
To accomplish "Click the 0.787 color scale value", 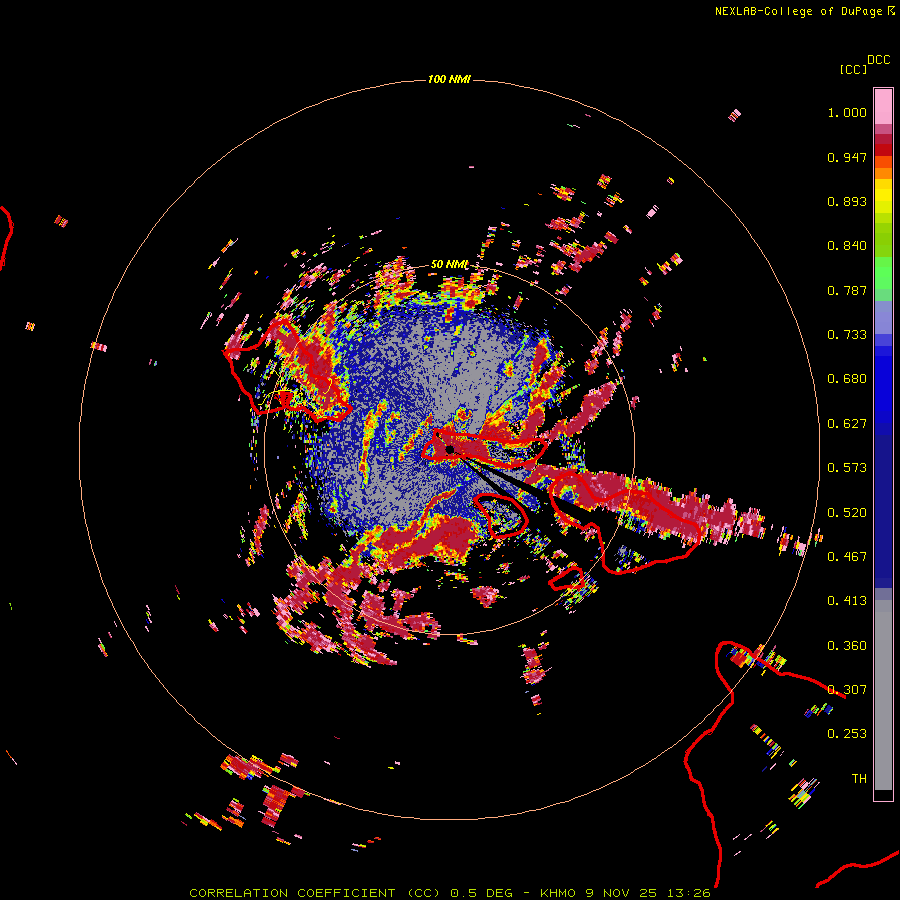I will 847,290.
